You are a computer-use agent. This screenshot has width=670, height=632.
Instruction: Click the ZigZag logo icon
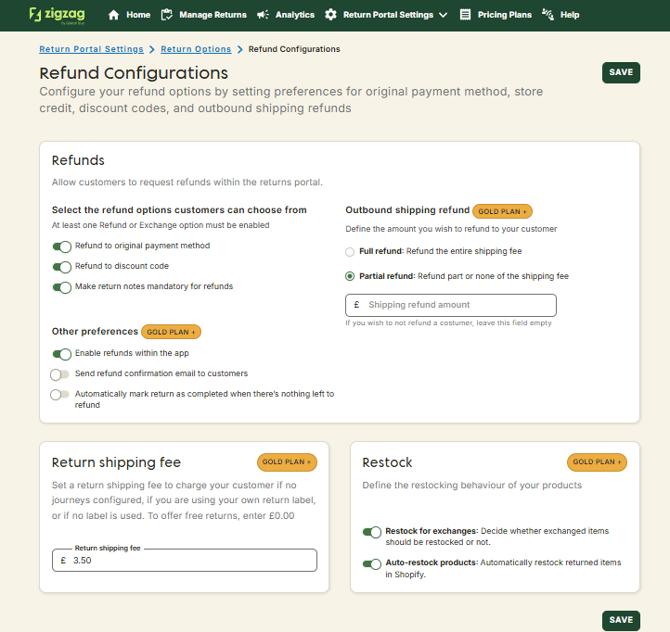coord(35,14)
